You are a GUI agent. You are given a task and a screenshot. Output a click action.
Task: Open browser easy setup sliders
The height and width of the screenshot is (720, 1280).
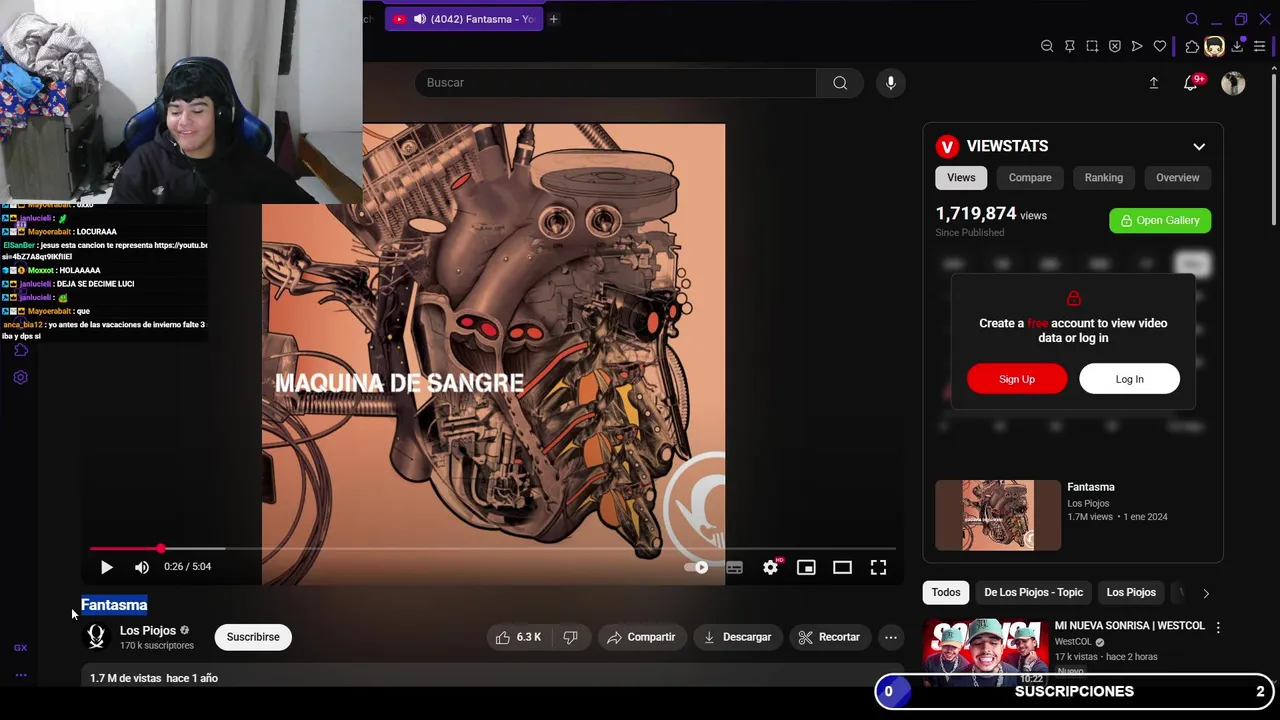click(1260, 46)
